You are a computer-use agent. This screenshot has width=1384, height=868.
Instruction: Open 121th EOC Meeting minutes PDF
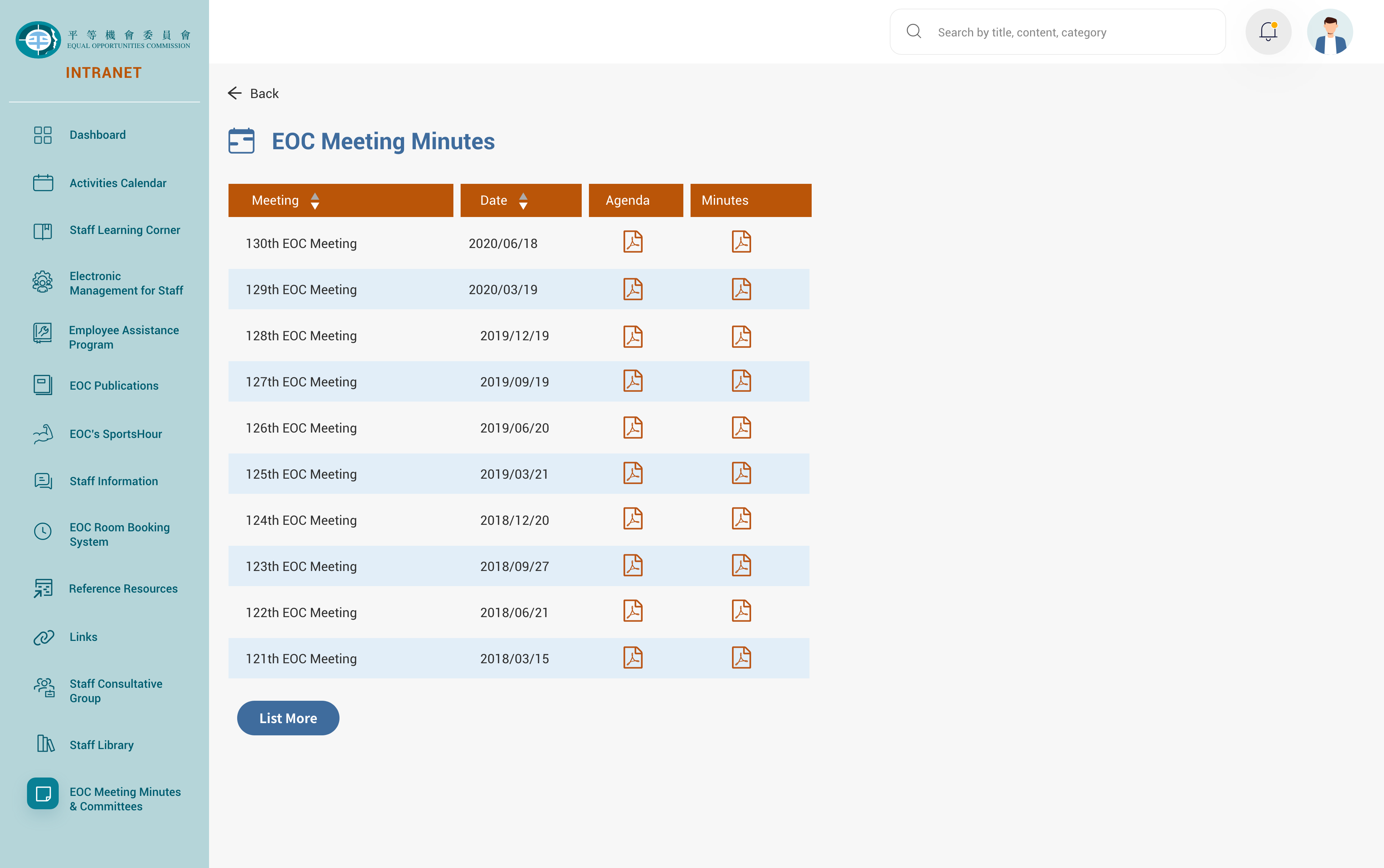click(741, 658)
